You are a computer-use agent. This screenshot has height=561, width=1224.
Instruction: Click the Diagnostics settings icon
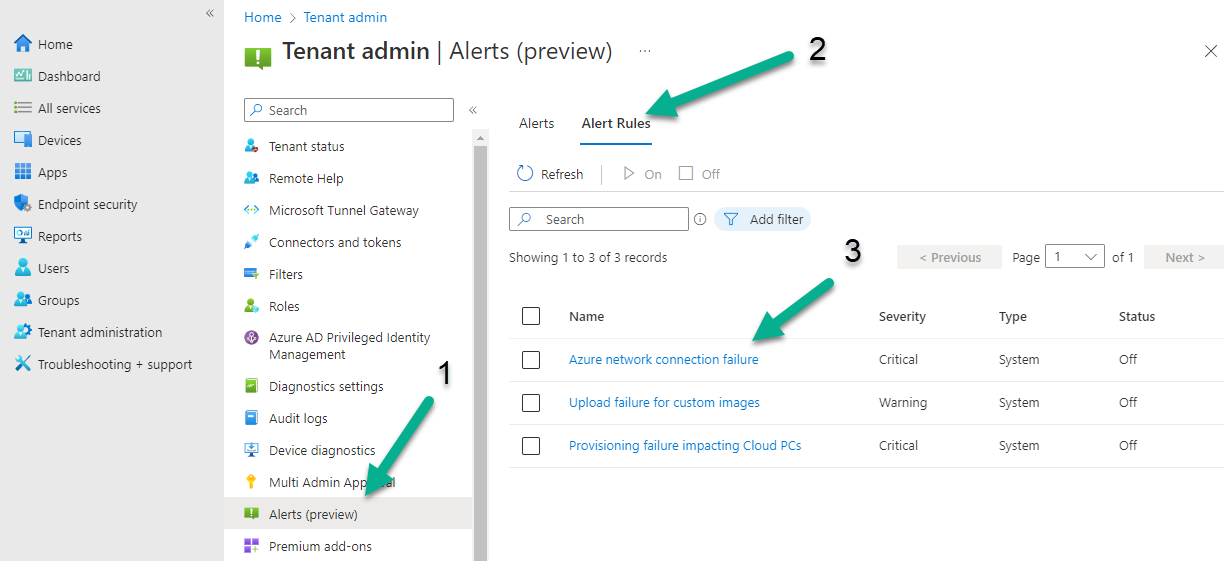coord(251,386)
